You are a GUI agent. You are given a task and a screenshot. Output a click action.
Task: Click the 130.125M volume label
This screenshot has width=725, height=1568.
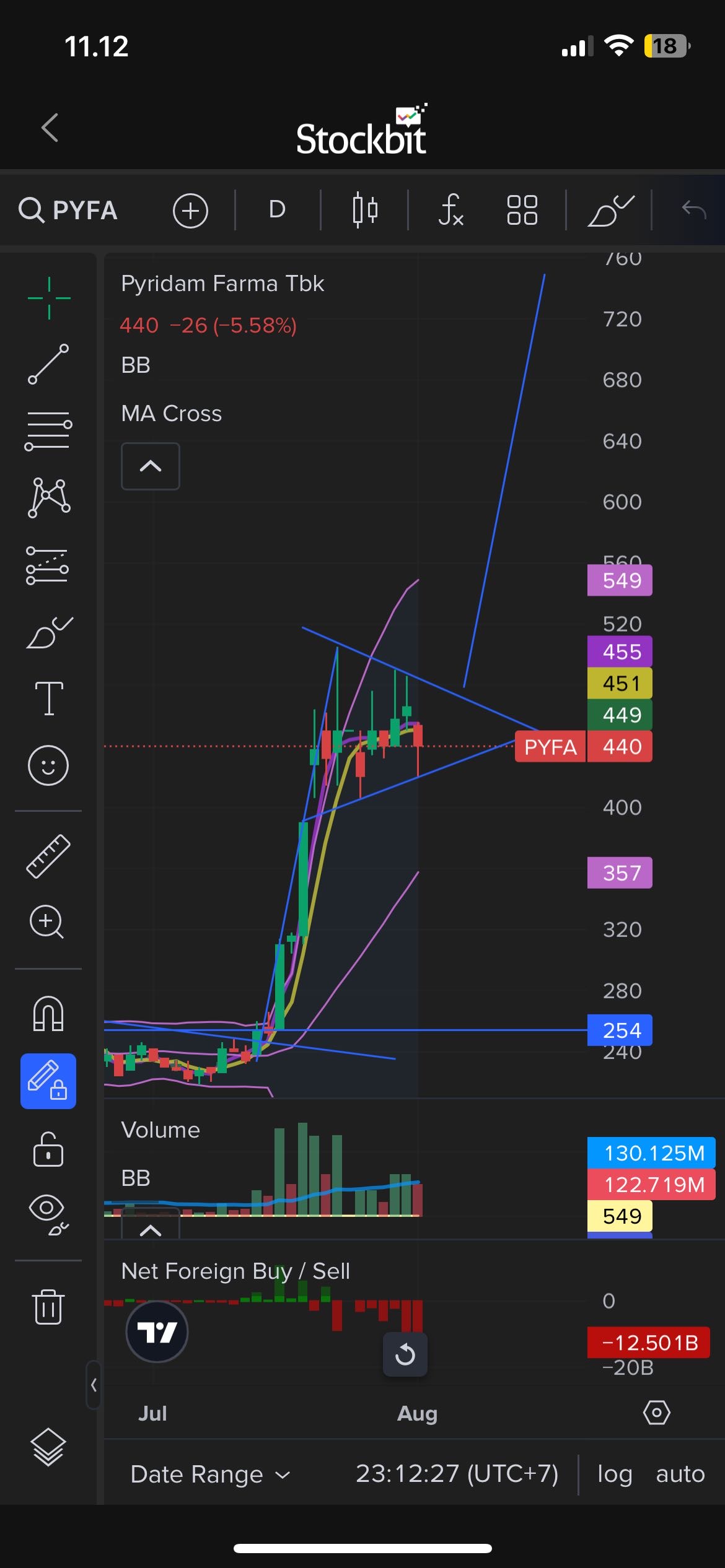651,1153
